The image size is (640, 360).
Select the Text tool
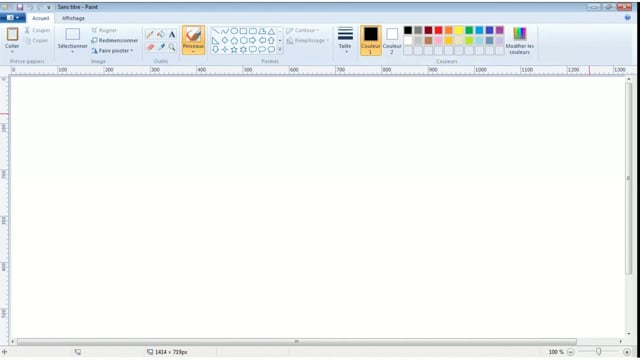click(172, 35)
